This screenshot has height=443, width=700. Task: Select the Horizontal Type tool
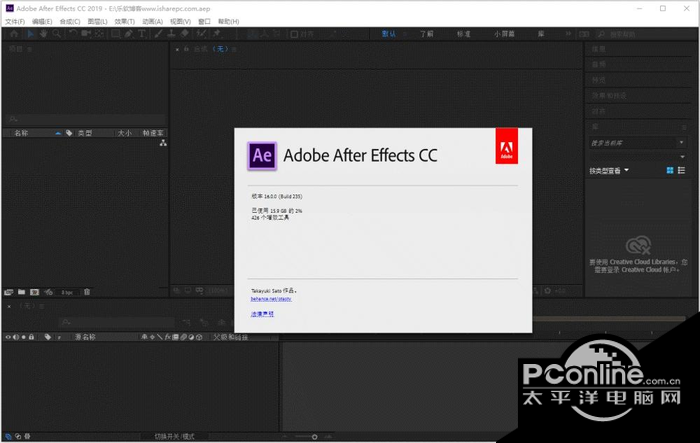click(142, 34)
